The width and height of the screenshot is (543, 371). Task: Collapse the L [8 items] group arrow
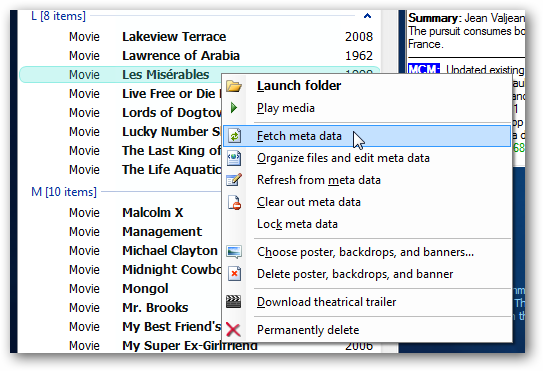coord(367,16)
